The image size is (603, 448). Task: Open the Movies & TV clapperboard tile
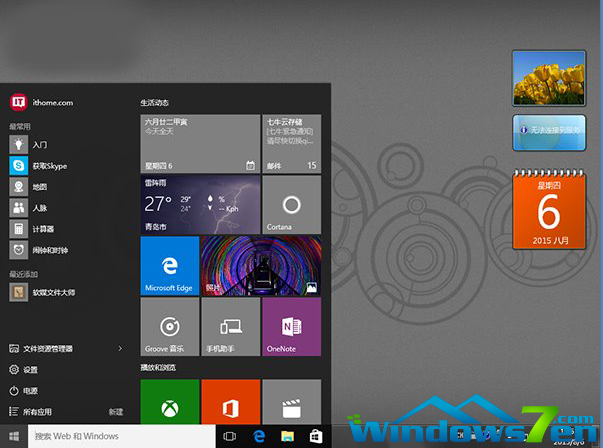coord(292,402)
